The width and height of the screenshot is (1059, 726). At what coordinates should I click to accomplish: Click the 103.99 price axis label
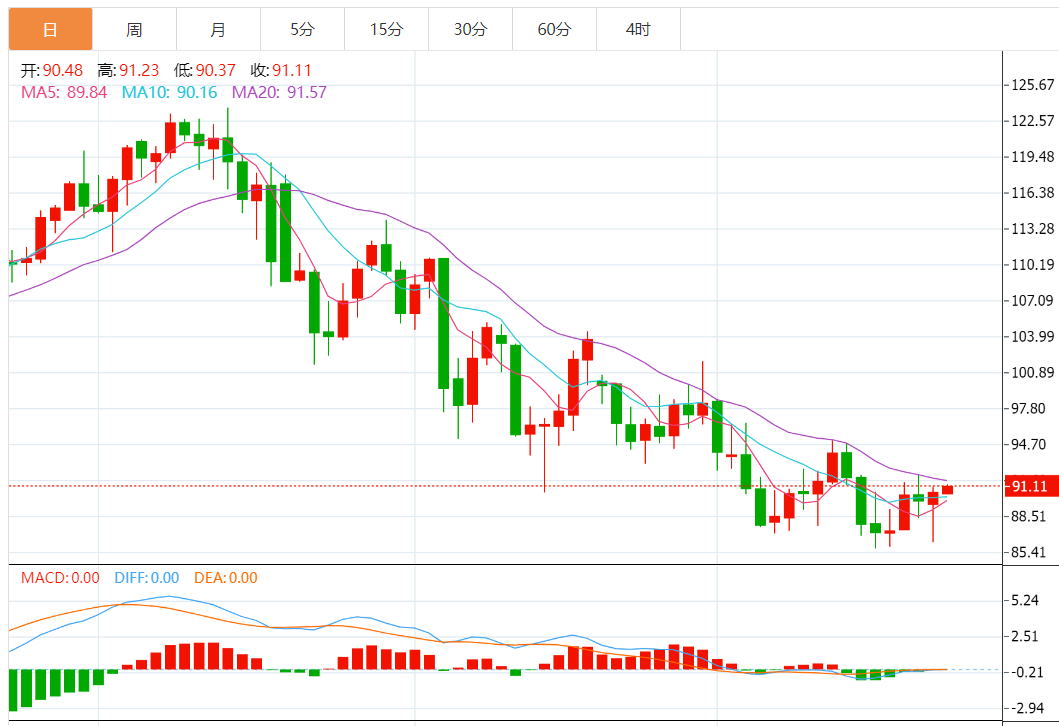[x=1033, y=336]
